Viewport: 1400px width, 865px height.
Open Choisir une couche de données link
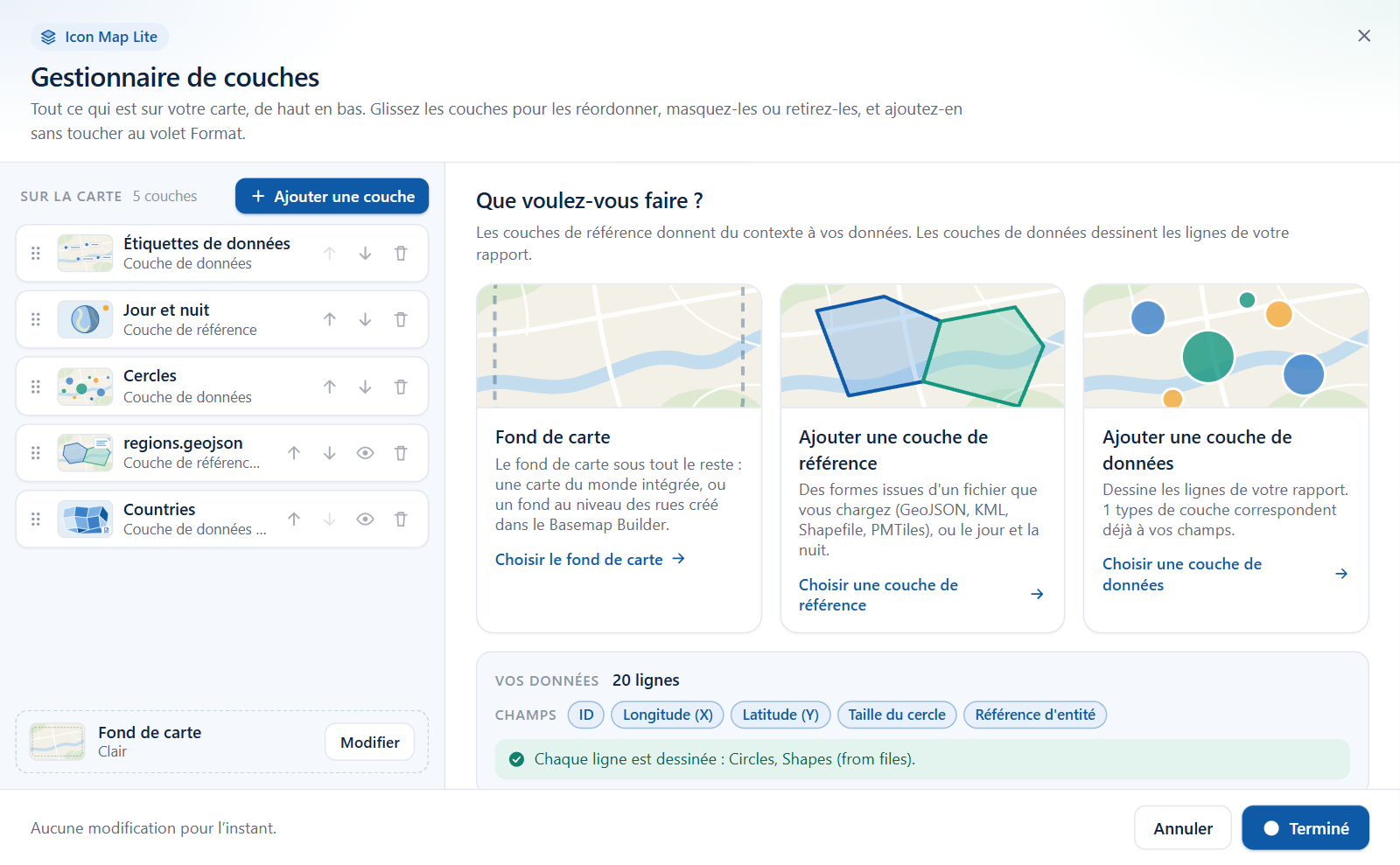[1225, 574]
